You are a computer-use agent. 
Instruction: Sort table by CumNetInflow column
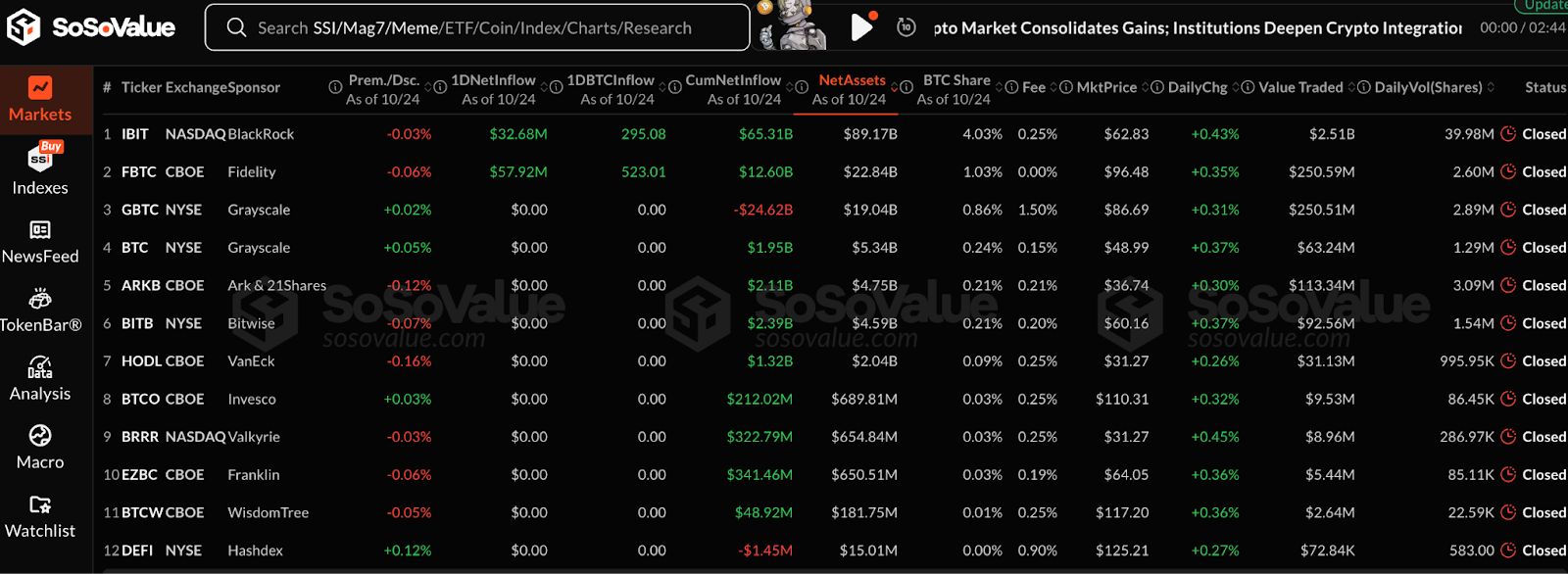coord(733,80)
